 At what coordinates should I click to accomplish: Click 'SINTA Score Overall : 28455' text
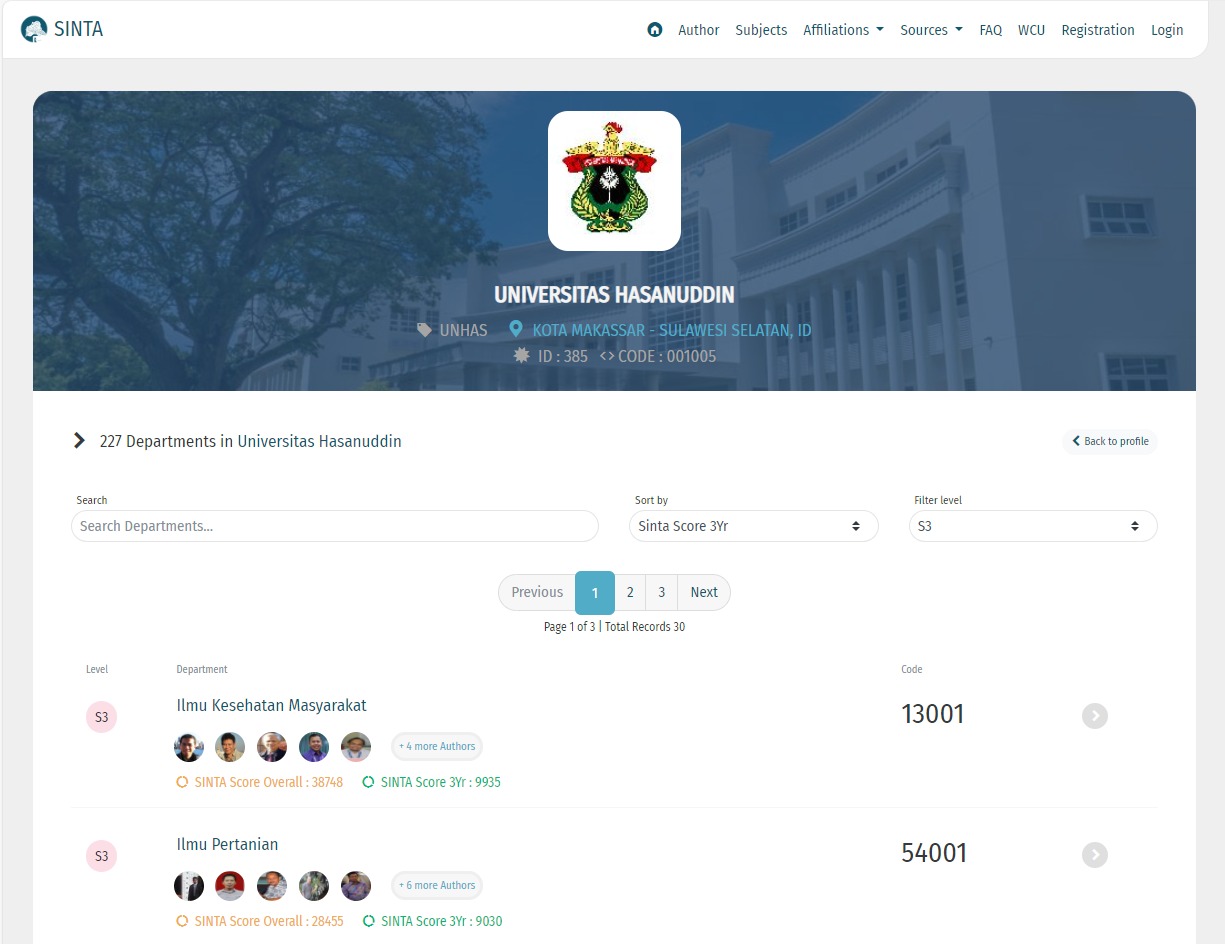pyautogui.click(x=269, y=921)
